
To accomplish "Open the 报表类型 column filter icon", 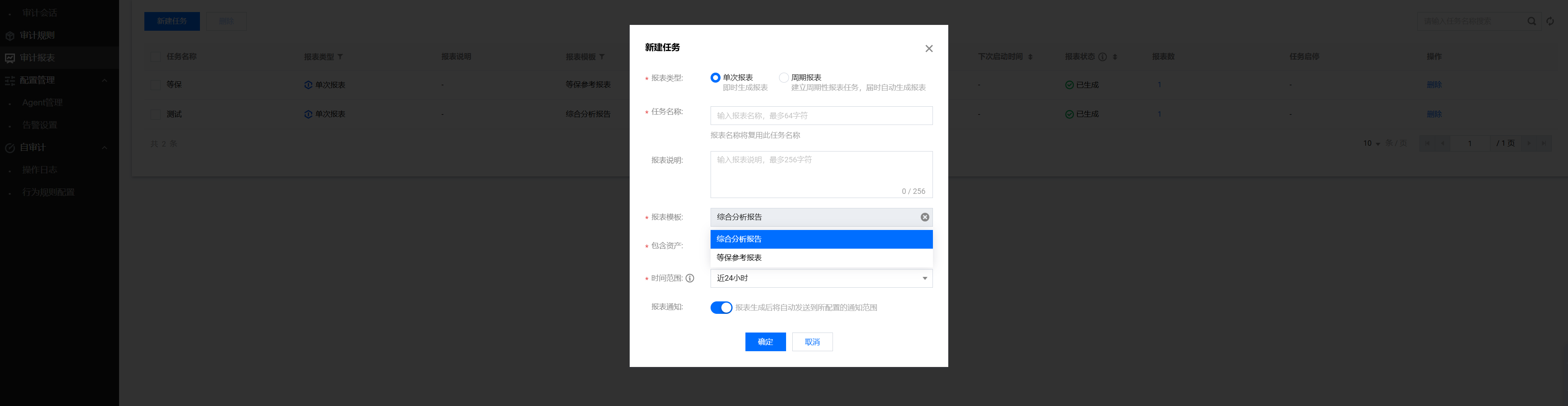I will (x=340, y=57).
